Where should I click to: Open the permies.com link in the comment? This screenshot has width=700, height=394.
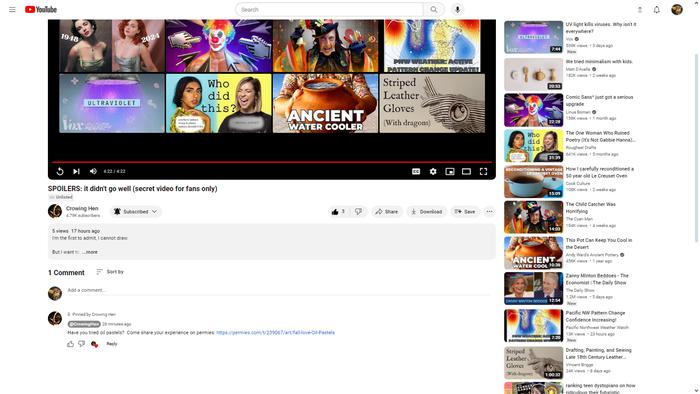tap(275, 332)
